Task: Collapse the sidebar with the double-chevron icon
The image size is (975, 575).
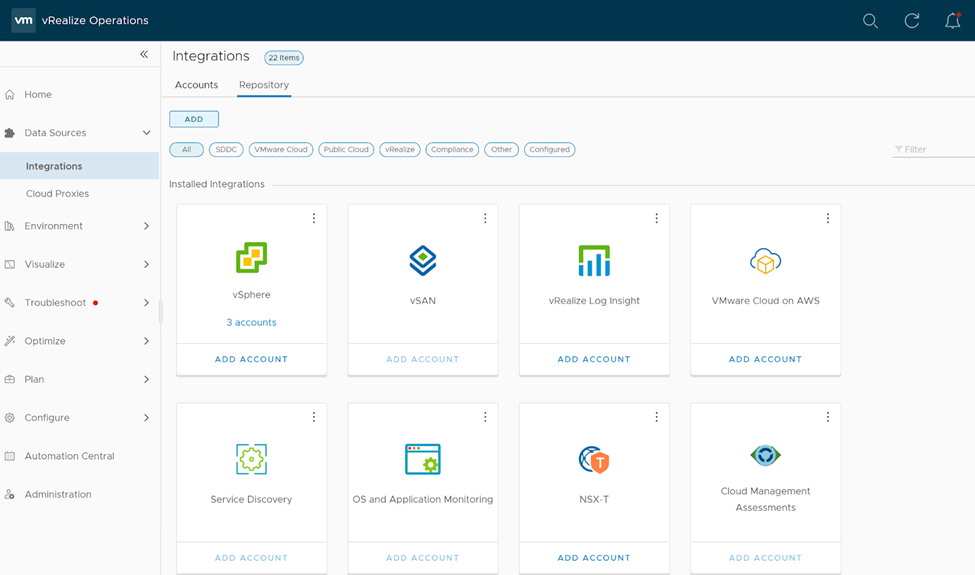Action: pos(144,55)
